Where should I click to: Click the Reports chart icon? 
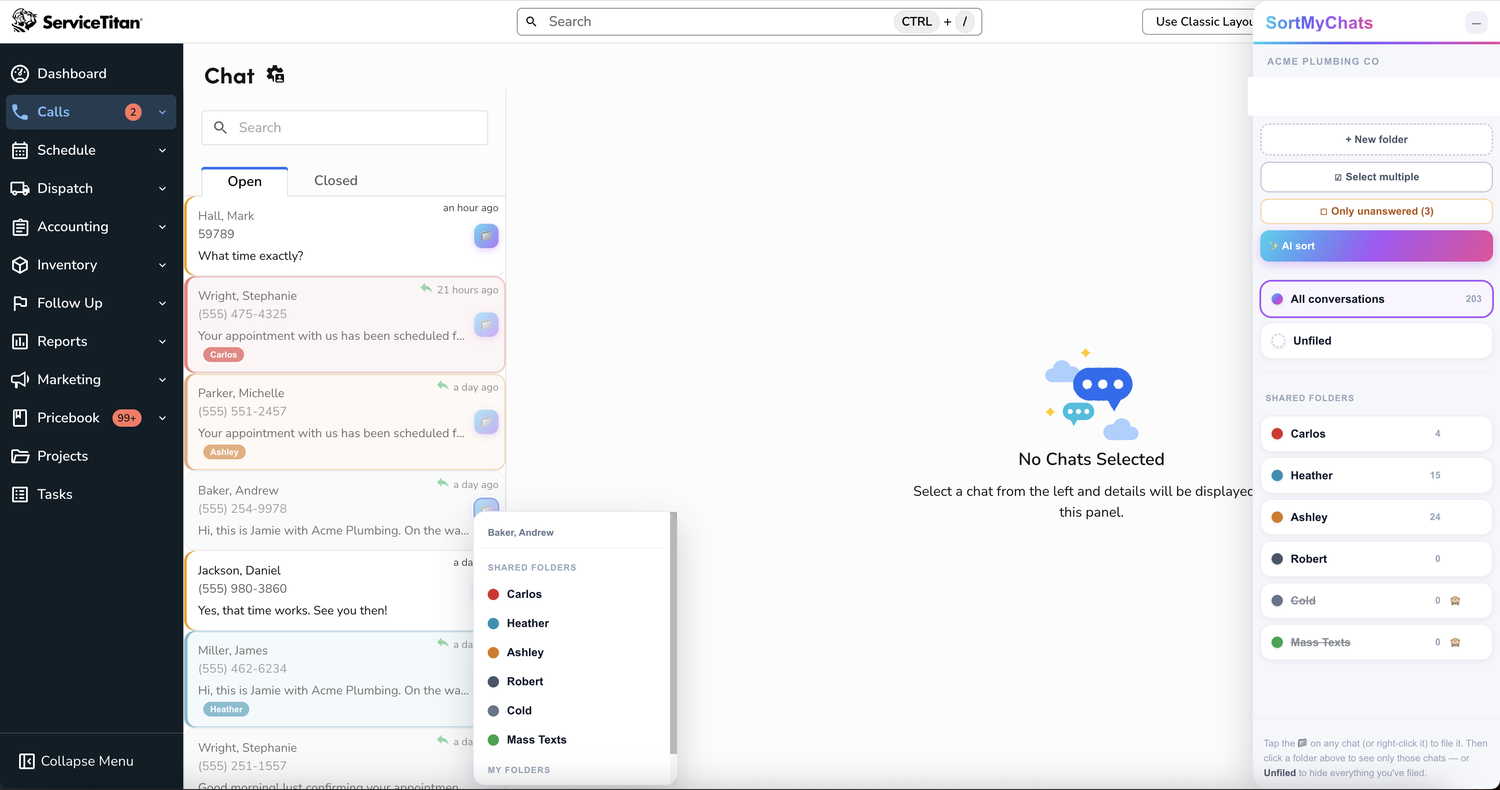(x=20, y=341)
